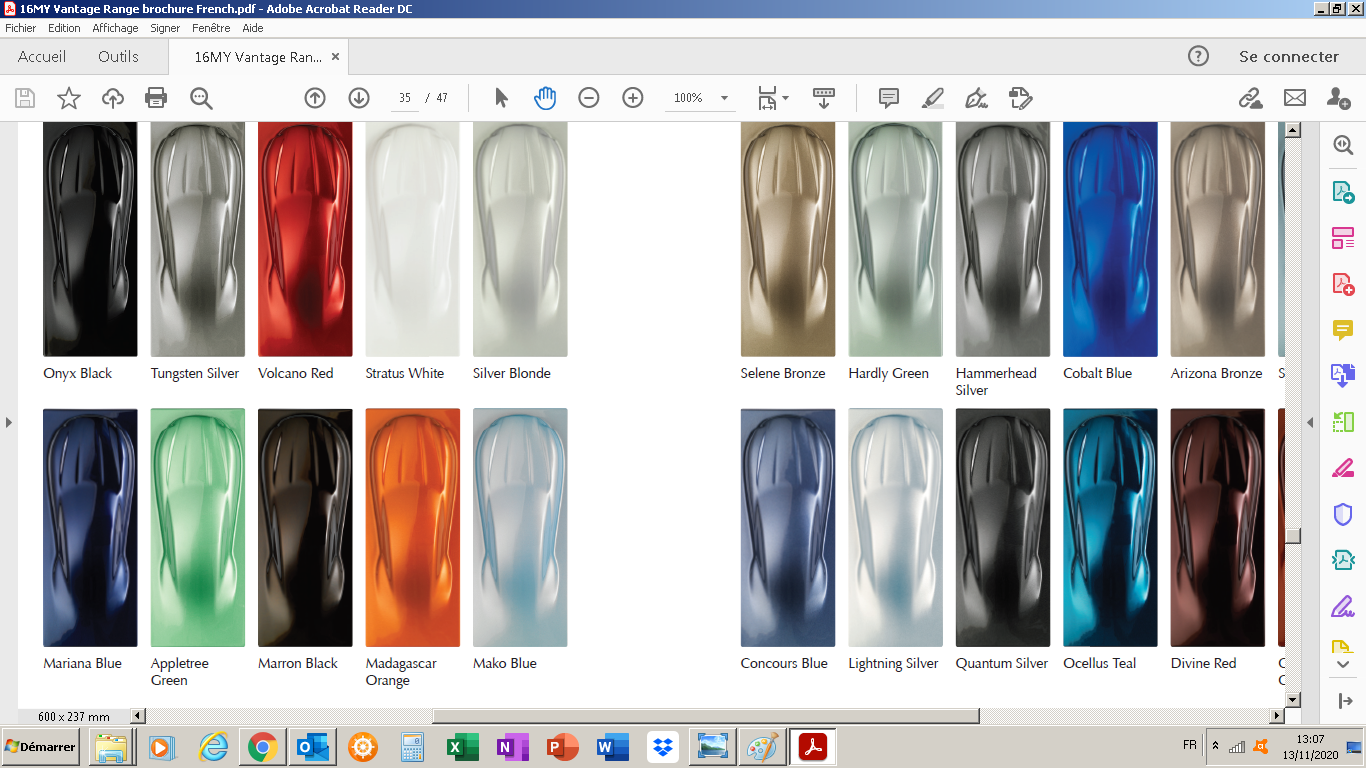This screenshot has height=768, width=1366.
Task: Click the page number field showing 35
Action: tap(404, 98)
